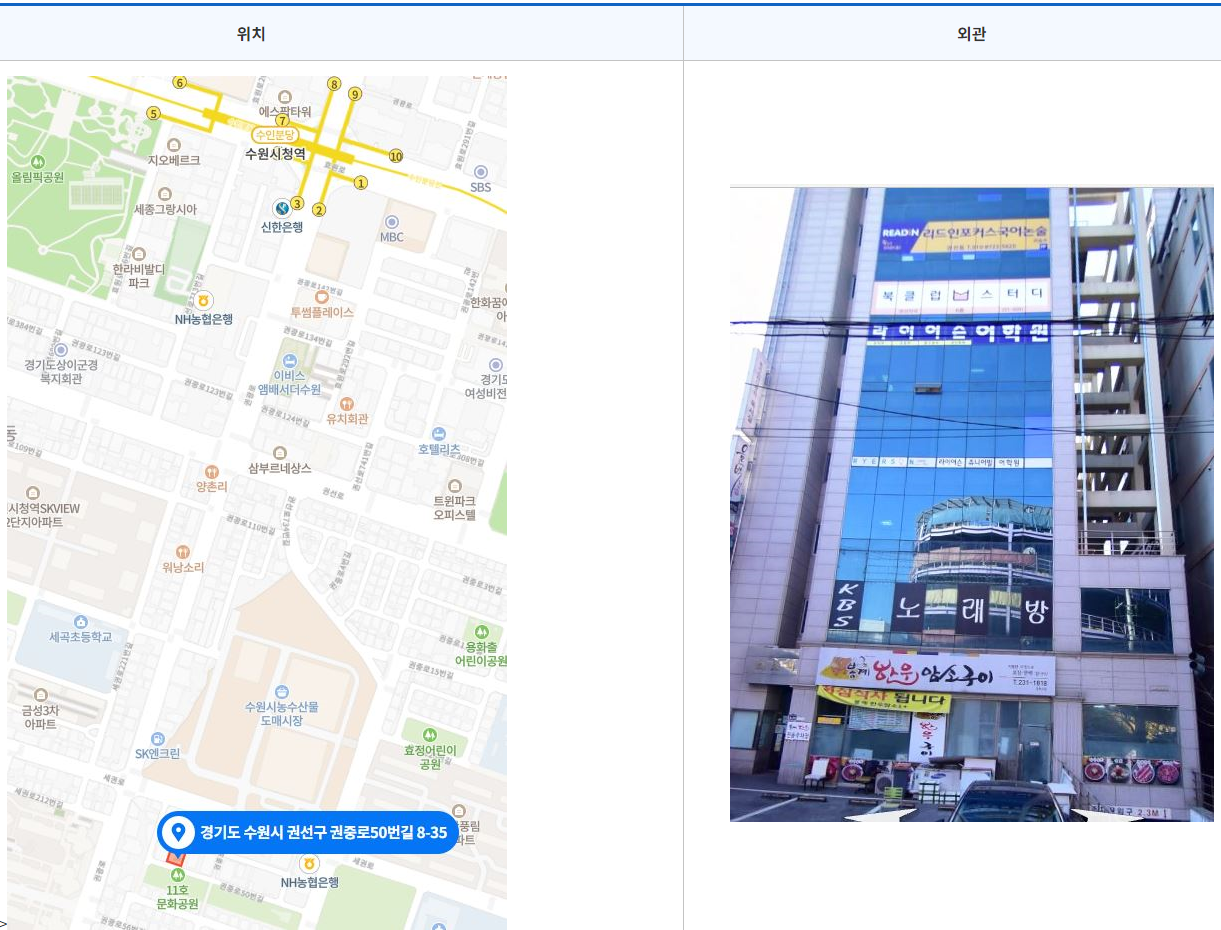Click subway exit number 1 marker
Viewport: 1221px width, 930px height.
tap(361, 183)
